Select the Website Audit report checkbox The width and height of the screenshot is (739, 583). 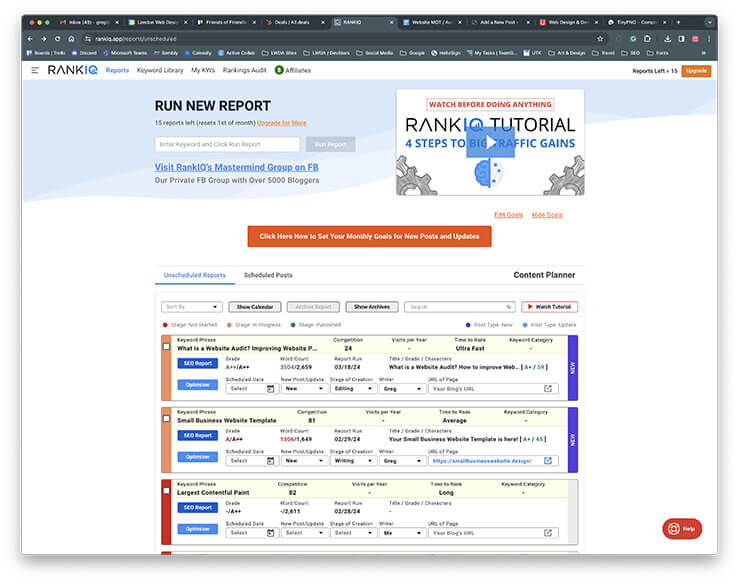point(166,346)
